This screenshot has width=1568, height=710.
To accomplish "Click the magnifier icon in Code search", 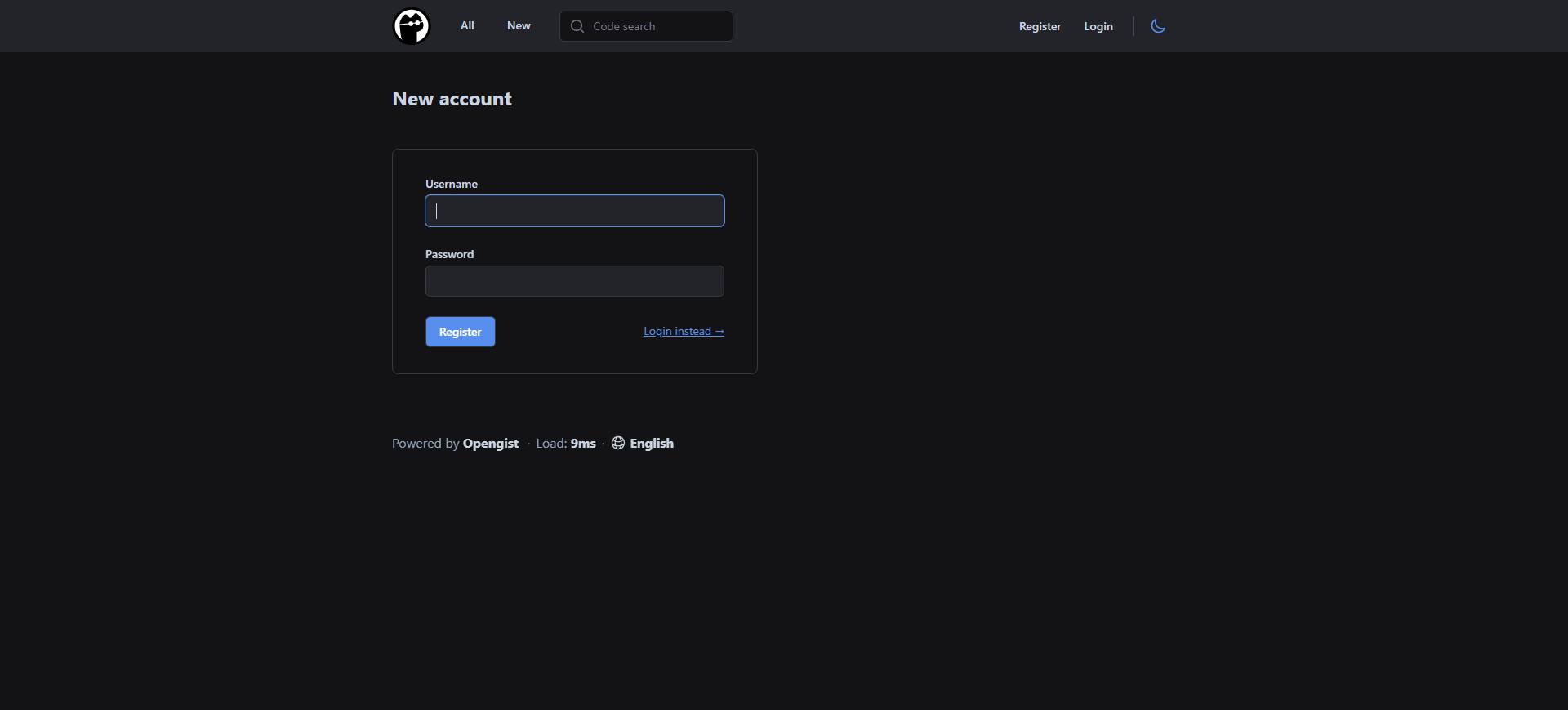I will pos(577,26).
